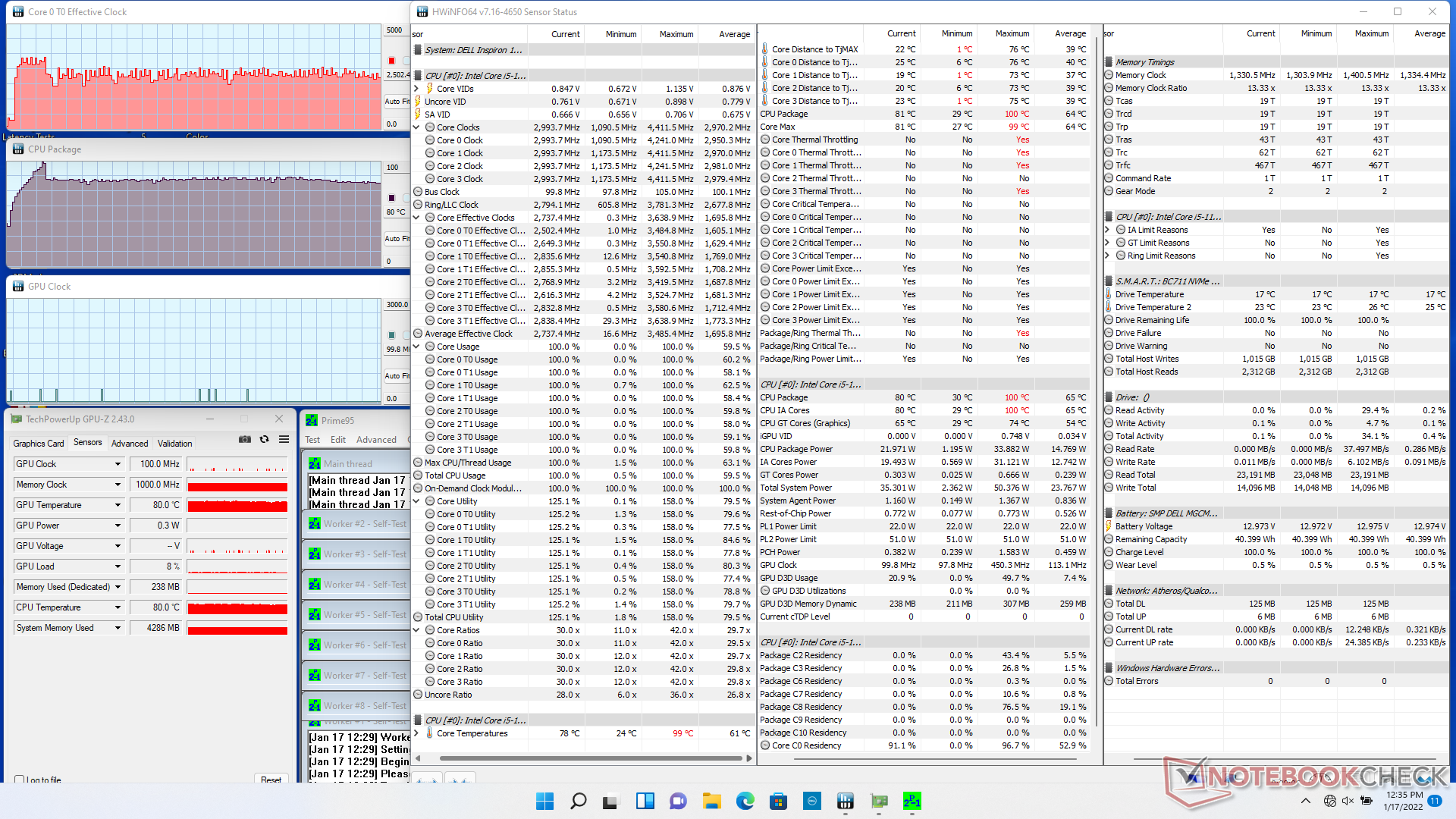Collapse the Core Clocks tree group

(x=416, y=127)
